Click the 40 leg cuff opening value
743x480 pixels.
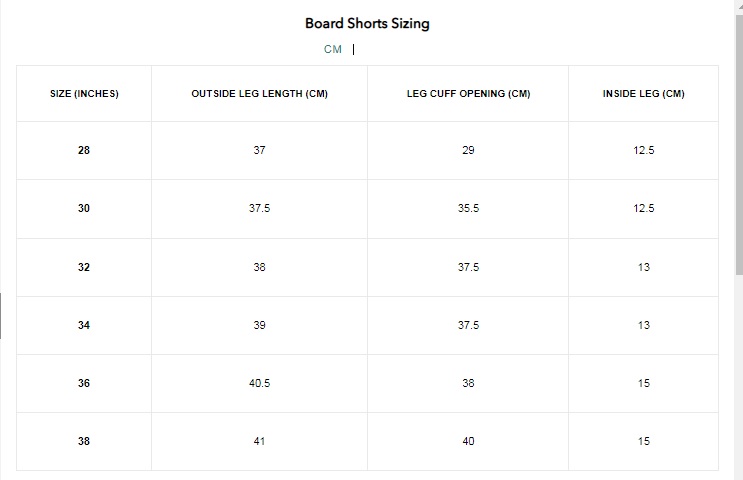pos(468,441)
